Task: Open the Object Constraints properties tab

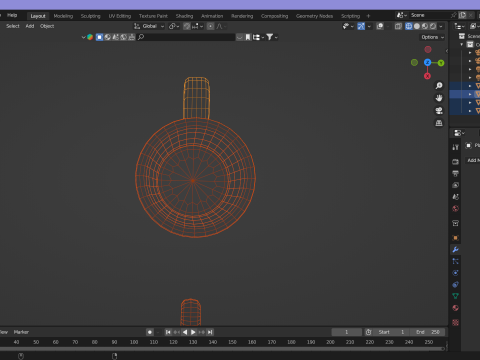Action: pos(455,284)
